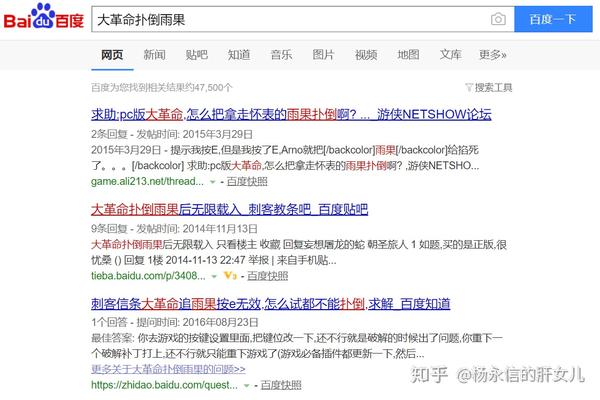Switch to the 图片 tab
This screenshot has width=600, height=400.
[323, 55]
